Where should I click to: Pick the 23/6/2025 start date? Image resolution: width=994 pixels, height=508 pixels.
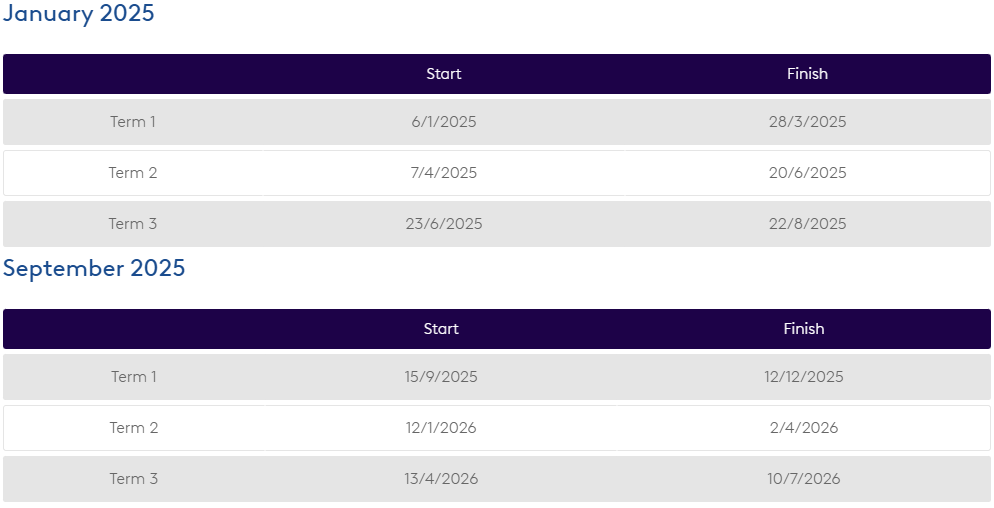click(444, 224)
